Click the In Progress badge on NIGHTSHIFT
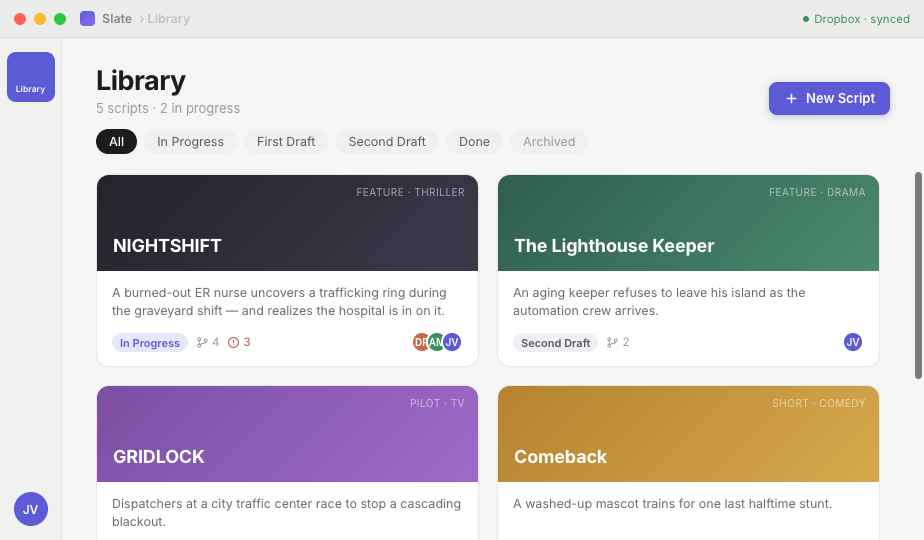 point(150,343)
